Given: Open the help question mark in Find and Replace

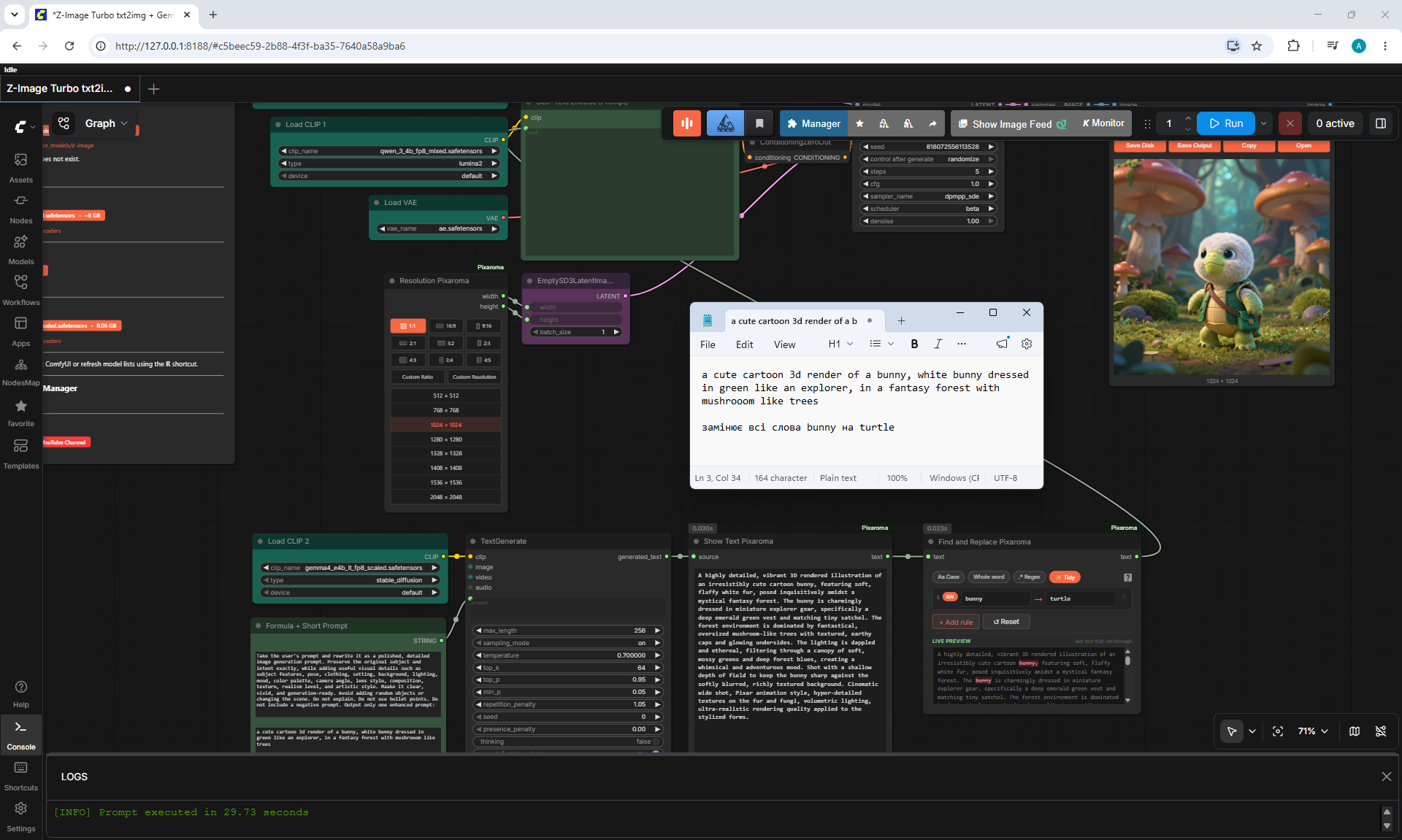Looking at the screenshot, I should [1127, 577].
